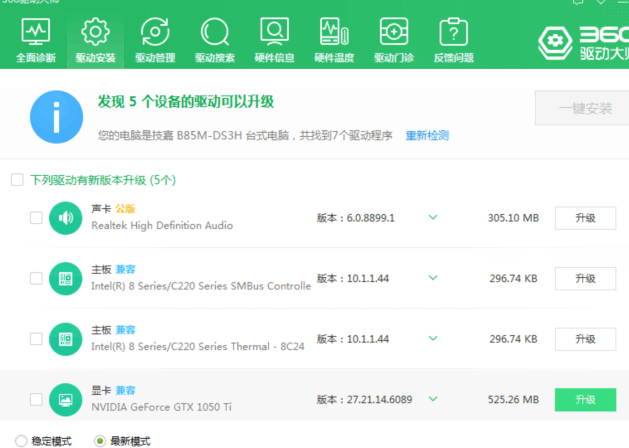Click 升级 for the SMBus Controller driver
Screen dimensions: 629x448
(585, 279)
